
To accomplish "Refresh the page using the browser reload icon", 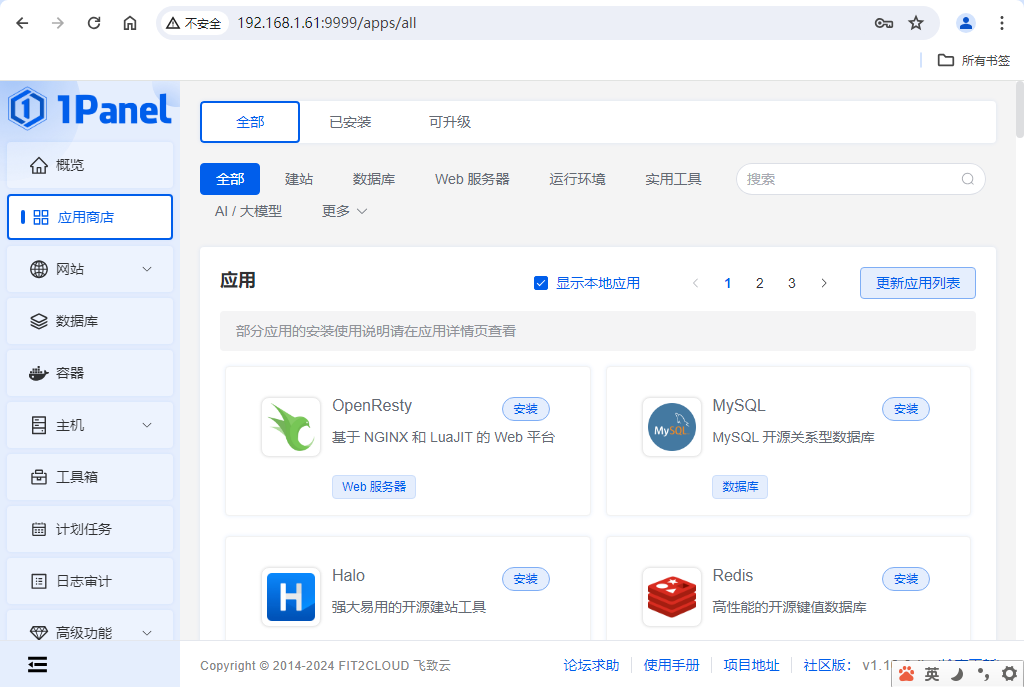I will [93, 22].
